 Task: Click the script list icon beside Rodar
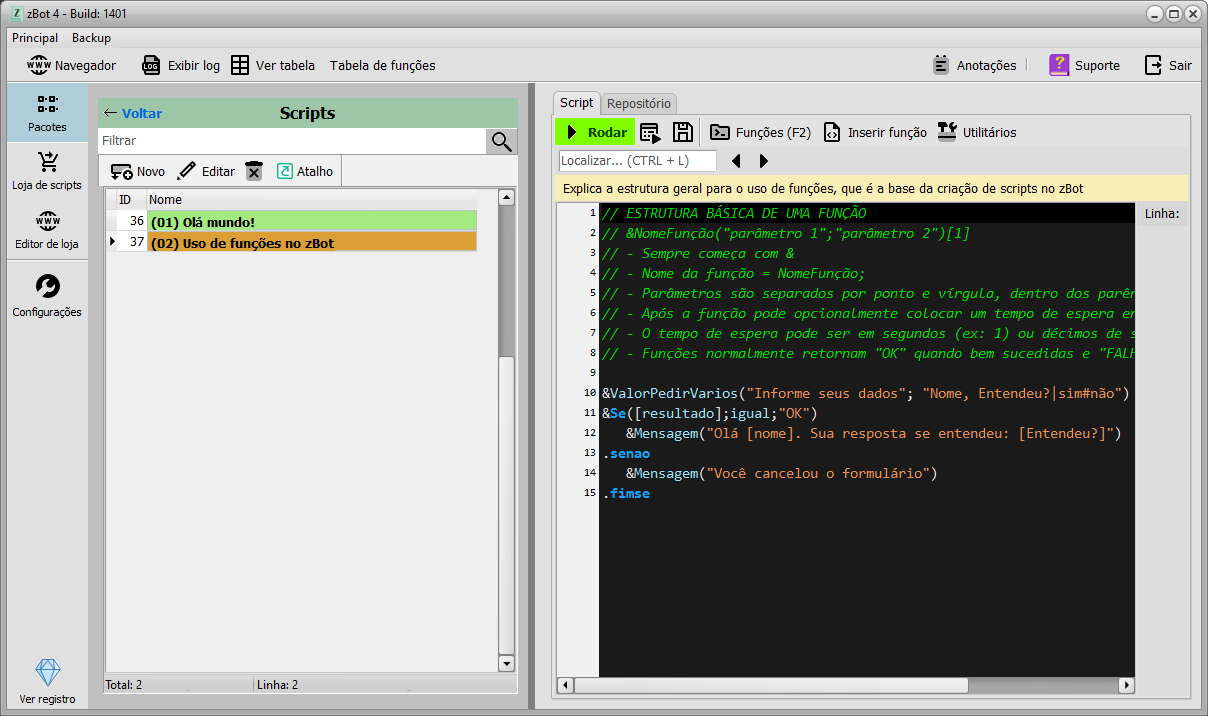click(650, 132)
